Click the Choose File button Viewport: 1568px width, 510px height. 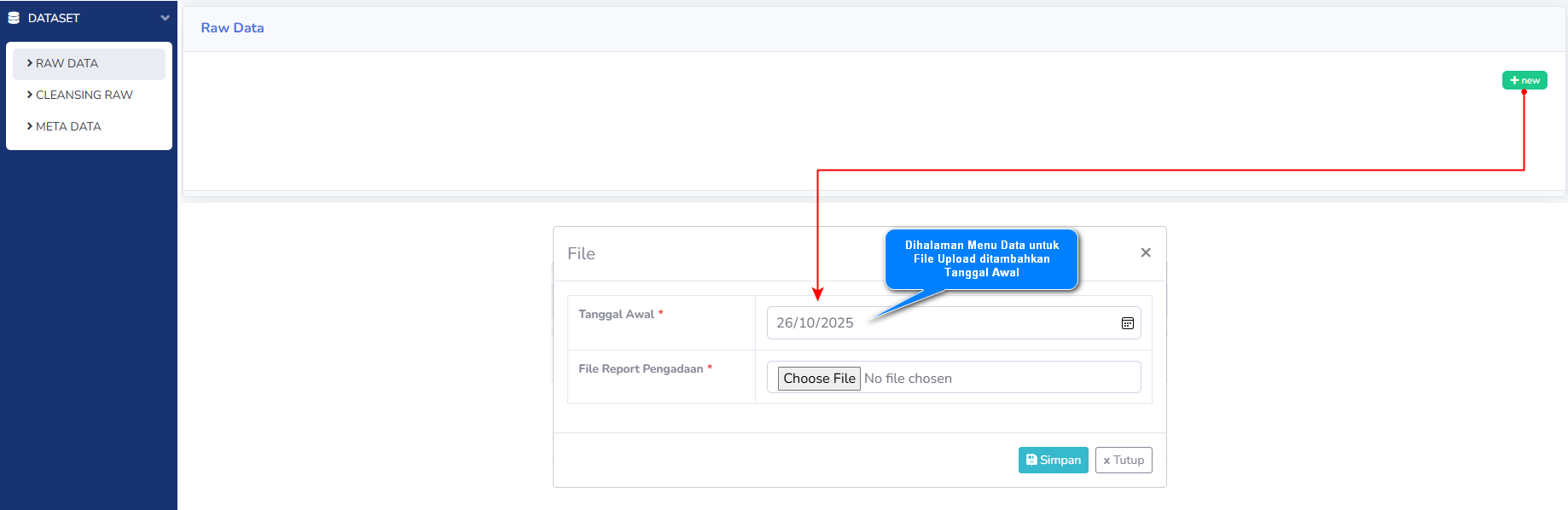819,379
